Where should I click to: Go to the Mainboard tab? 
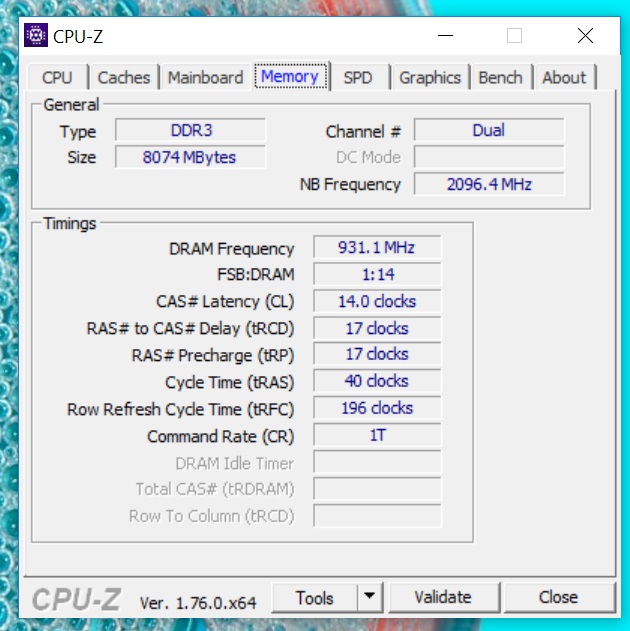coord(206,77)
